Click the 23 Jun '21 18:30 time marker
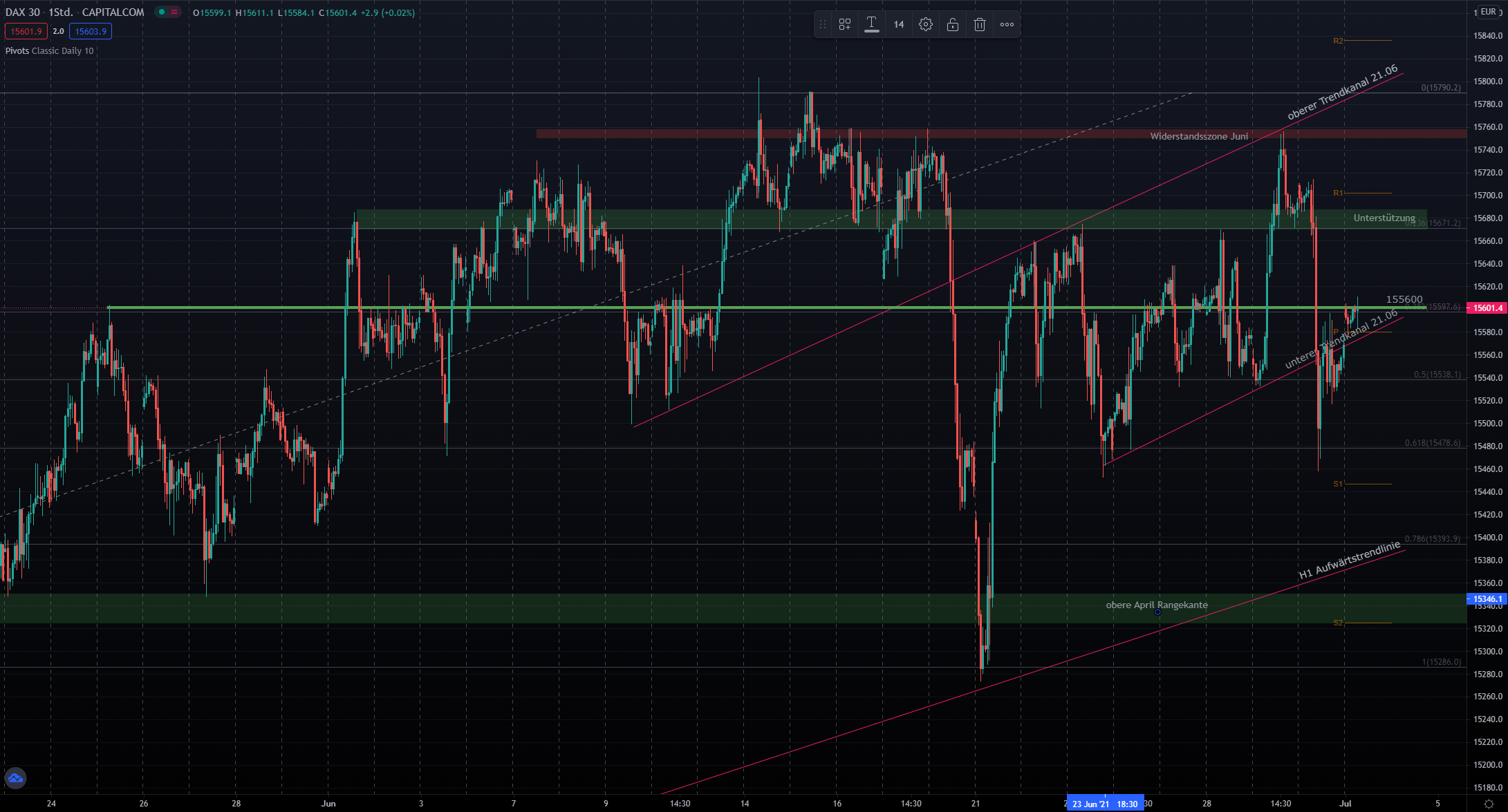1508x812 pixels. coord(1104,804)
